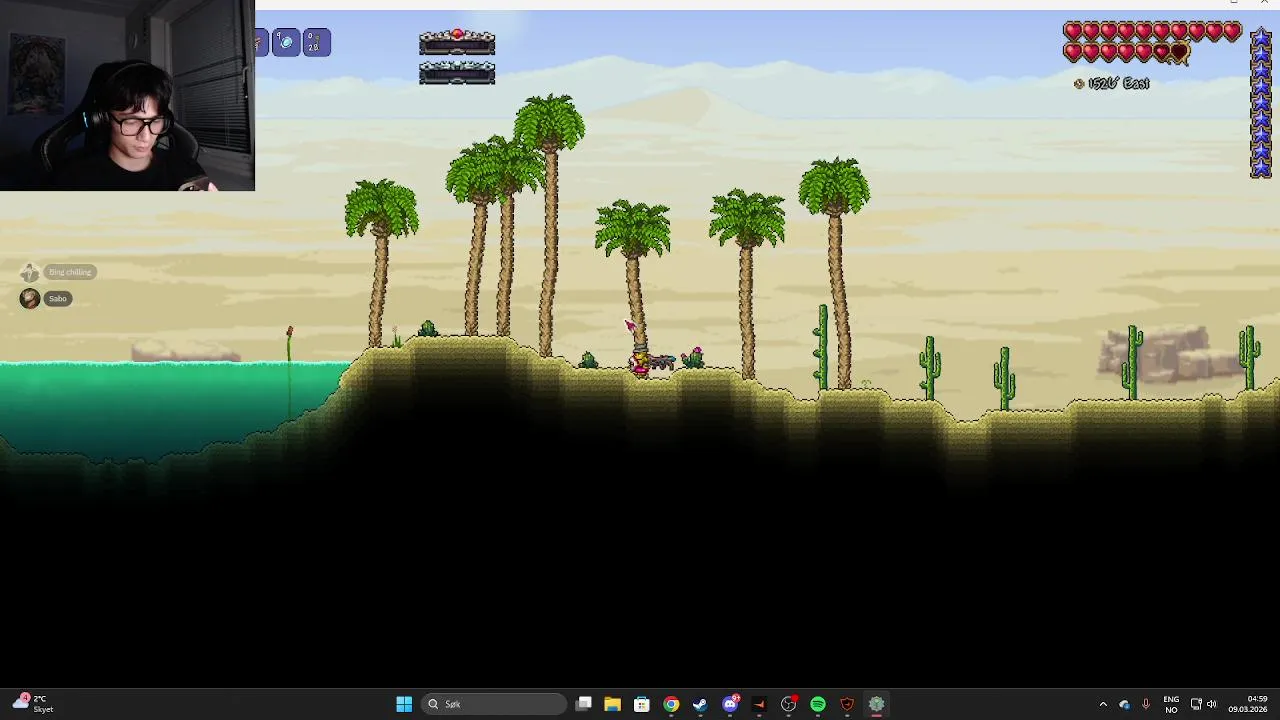
Task: Click the Bing chilling player avatar
Action: (x=30, y=272)
